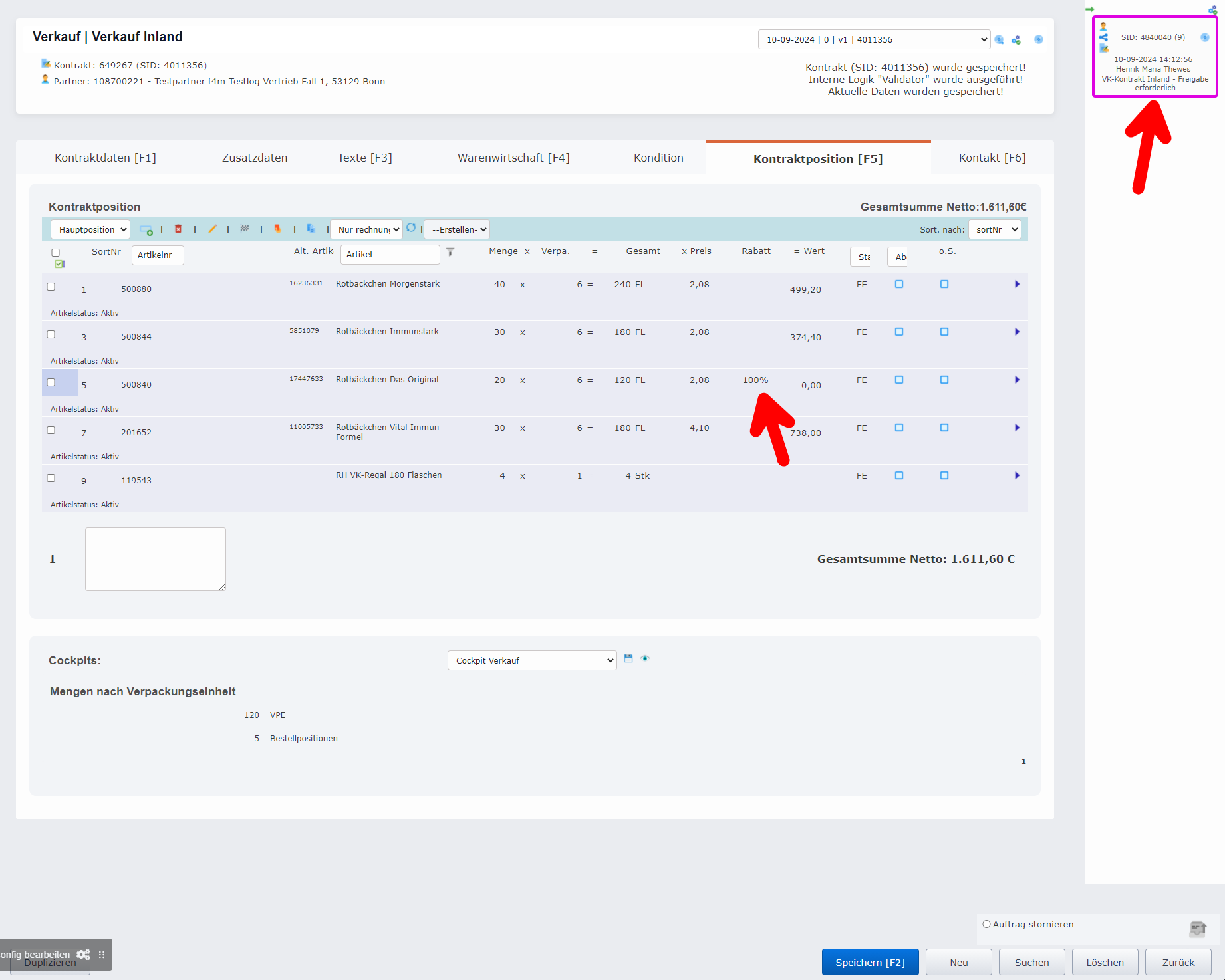Click the add new position icon
1225x980 pixels.
tap(146, 230)
